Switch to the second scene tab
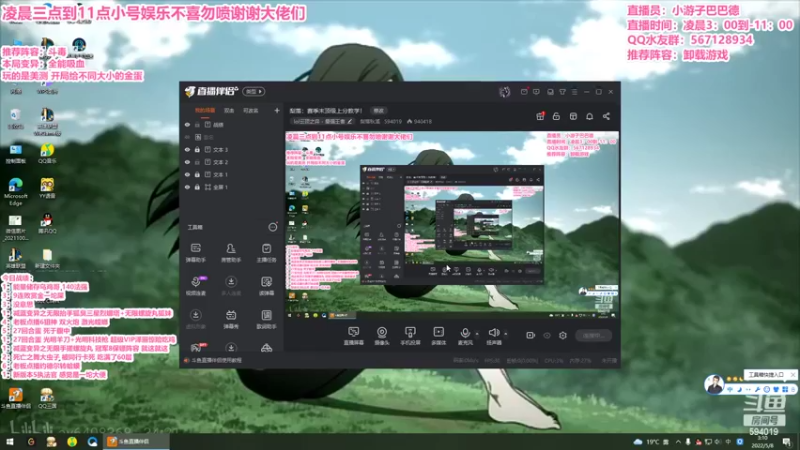800x450 pixels. pyautogui.click(x=229, y=110)
